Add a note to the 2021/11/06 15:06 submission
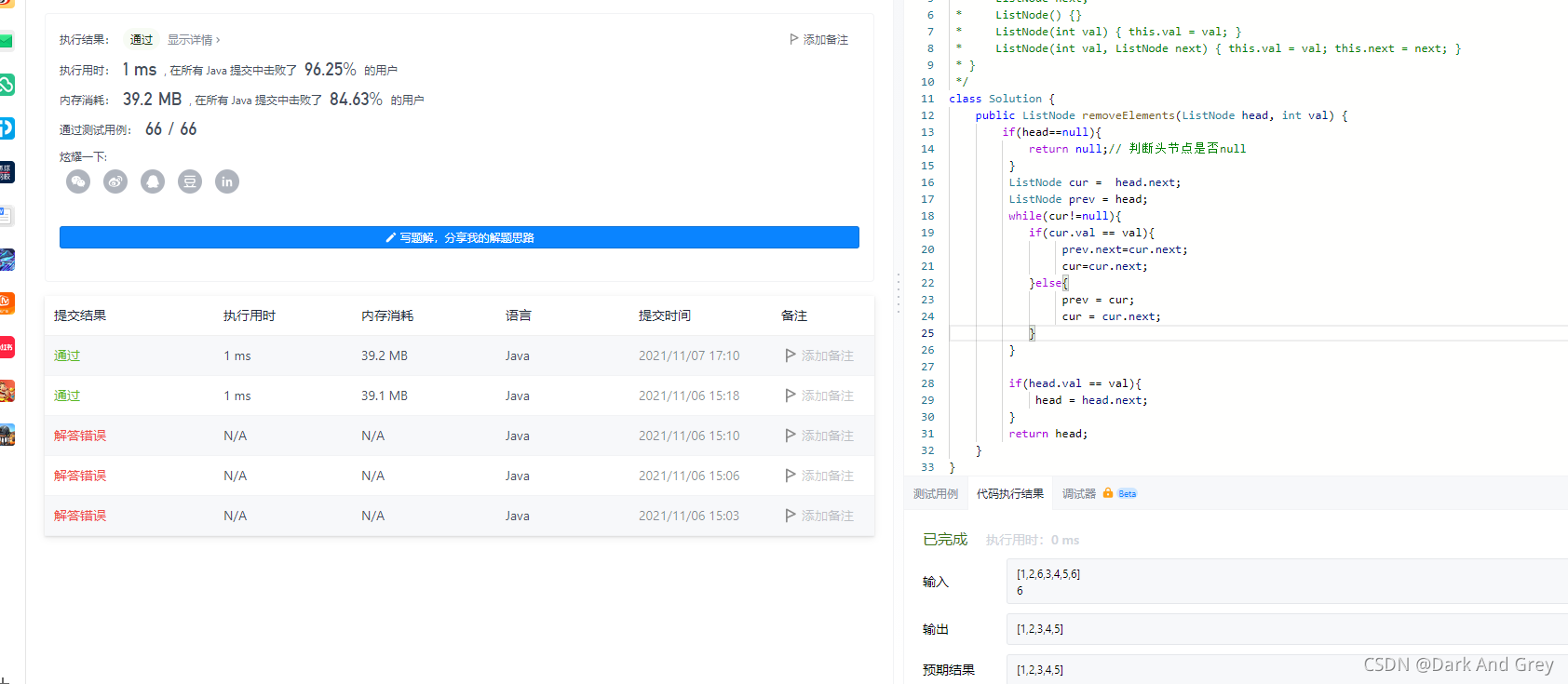 pyautogui.click(x=819, y=476)
